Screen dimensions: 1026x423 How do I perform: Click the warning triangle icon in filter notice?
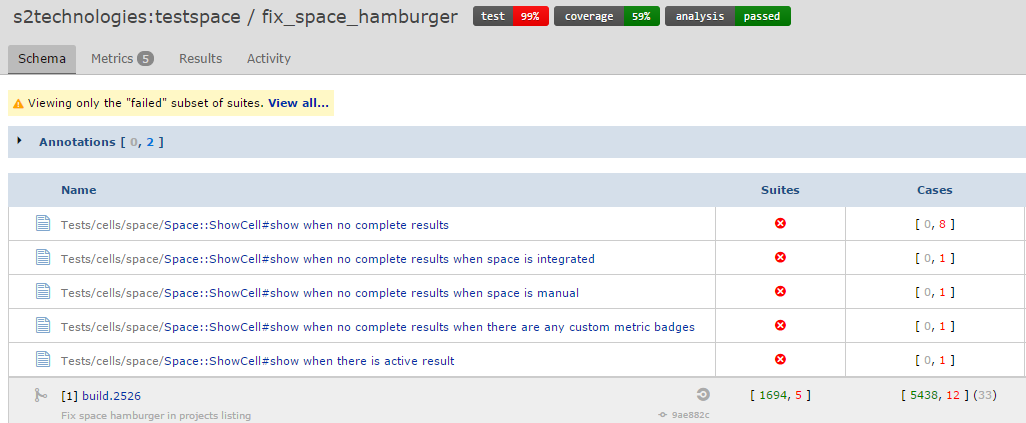coord(18,103)
